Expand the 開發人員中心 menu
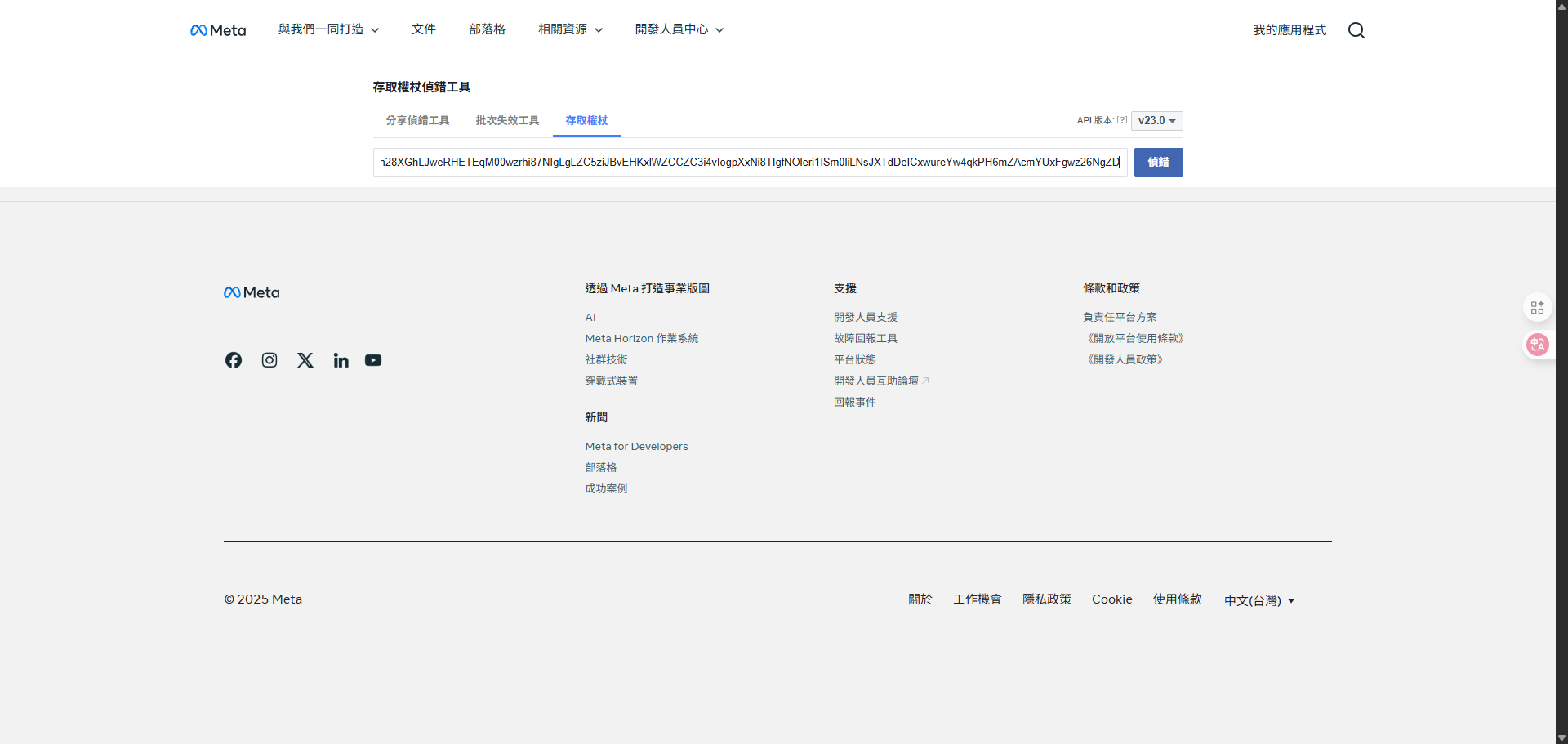Screen dimensions: 1568x744 [x=679, y=29]
